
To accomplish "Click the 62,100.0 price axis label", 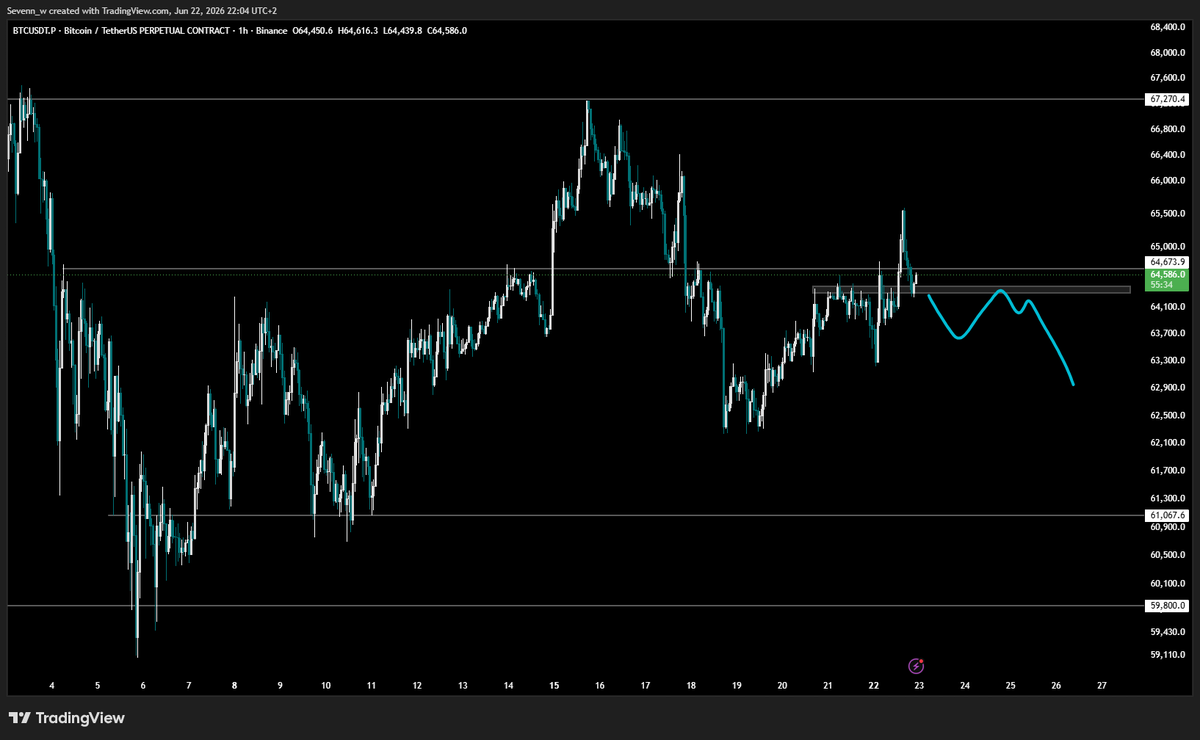I will tap(1167, 442).
